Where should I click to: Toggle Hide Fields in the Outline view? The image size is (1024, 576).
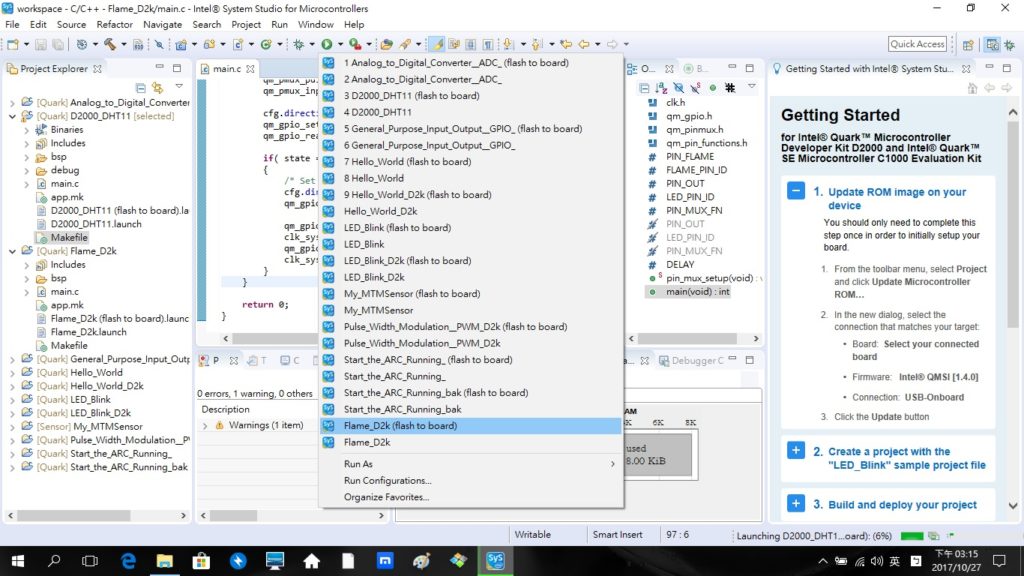click(679, 88)
